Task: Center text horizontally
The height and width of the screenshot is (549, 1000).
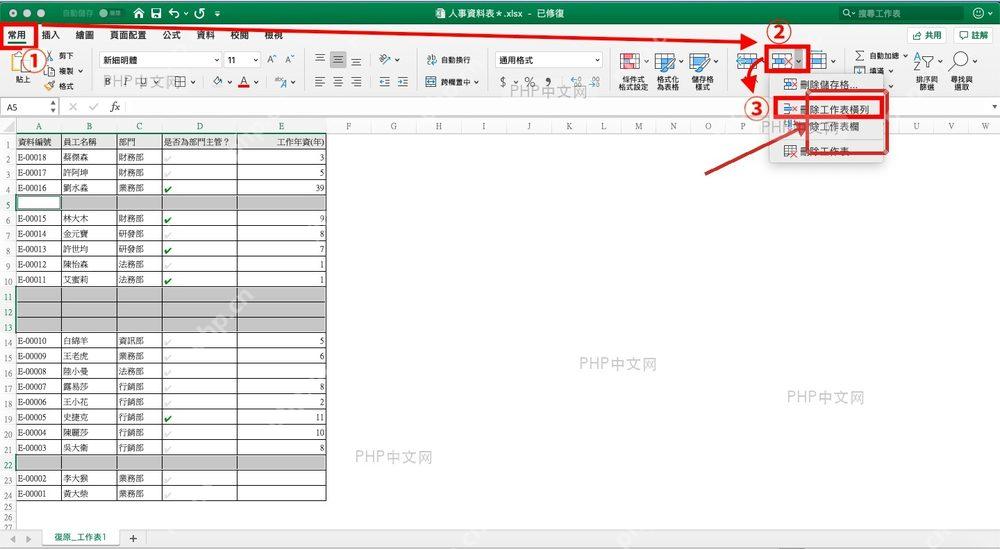Action: pyautogui.click(x=338, y=82)
